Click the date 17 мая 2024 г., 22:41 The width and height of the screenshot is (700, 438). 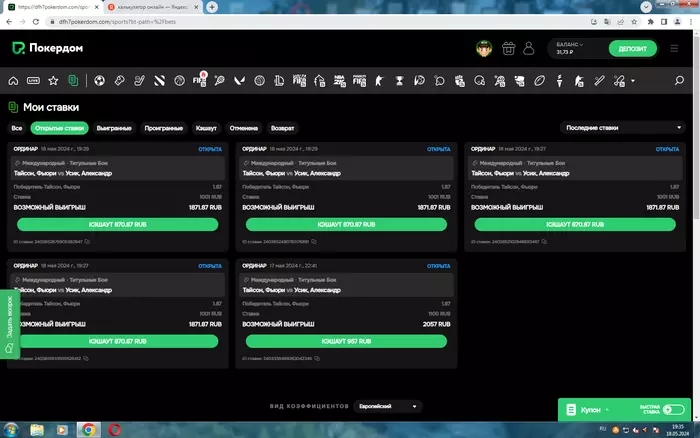click(293, 266)
